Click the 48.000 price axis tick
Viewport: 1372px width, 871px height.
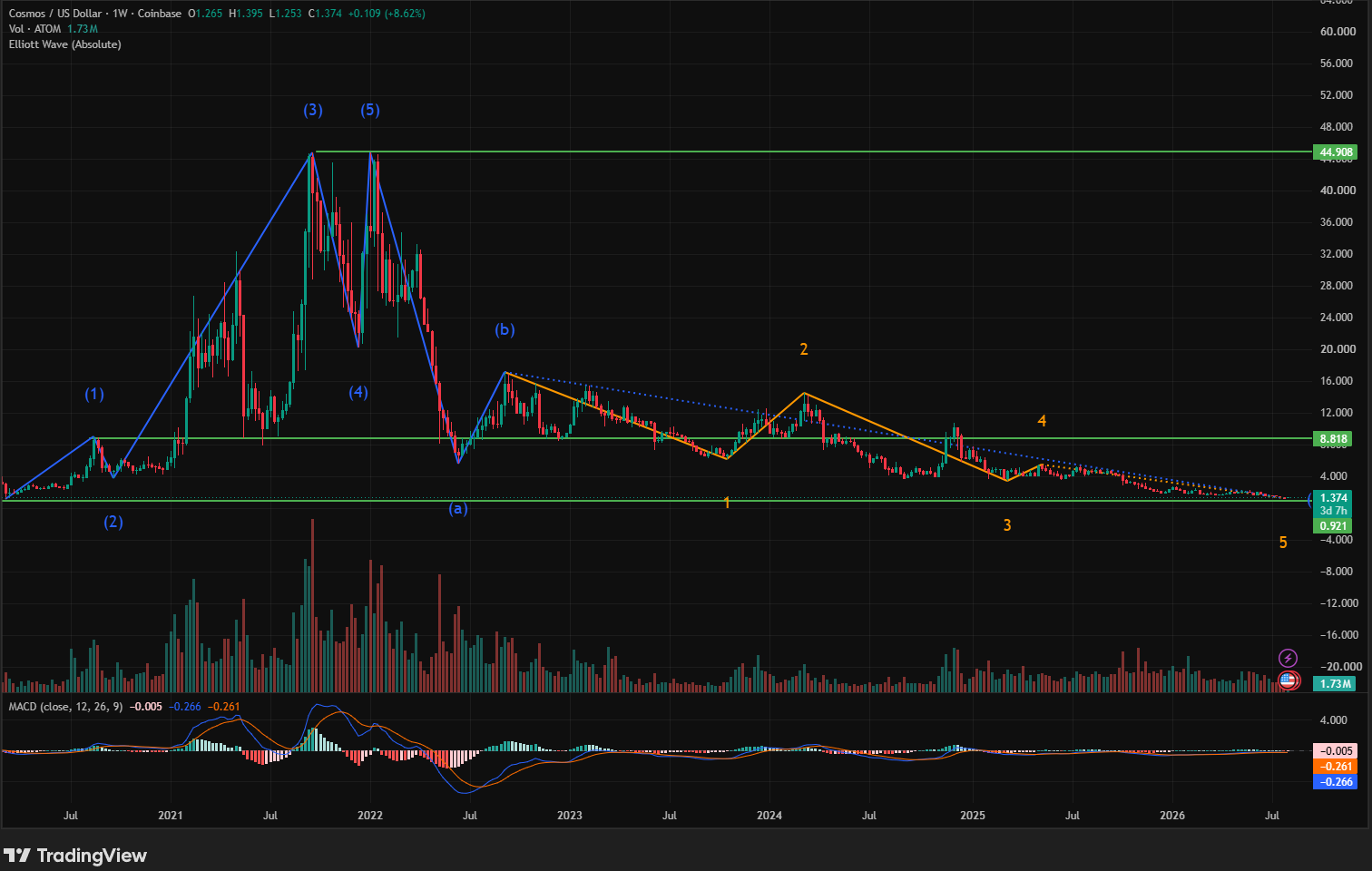[x=1338, y=127]
